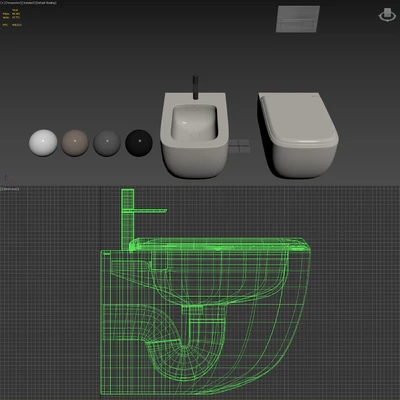Select the bidet model in perspective view
The image size is (400, 400).
(x=194, y=135)
